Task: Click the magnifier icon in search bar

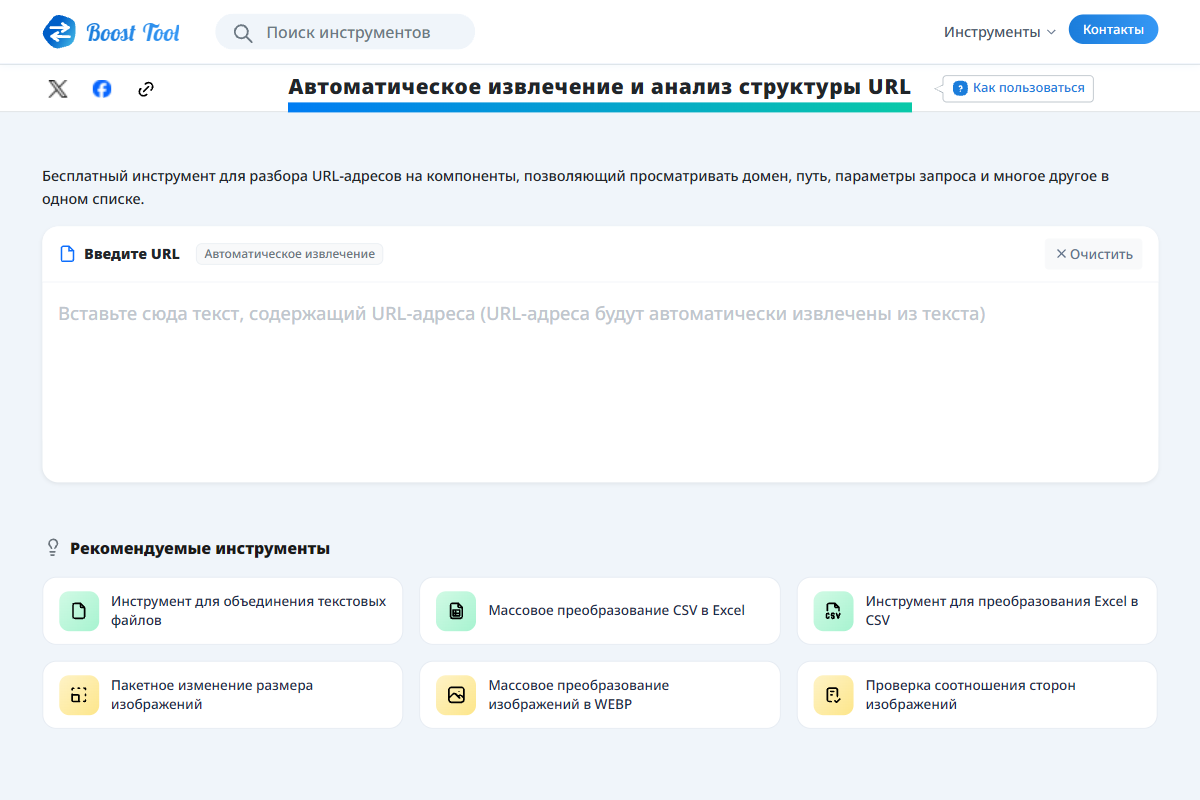Action: [x=243, y=33]
